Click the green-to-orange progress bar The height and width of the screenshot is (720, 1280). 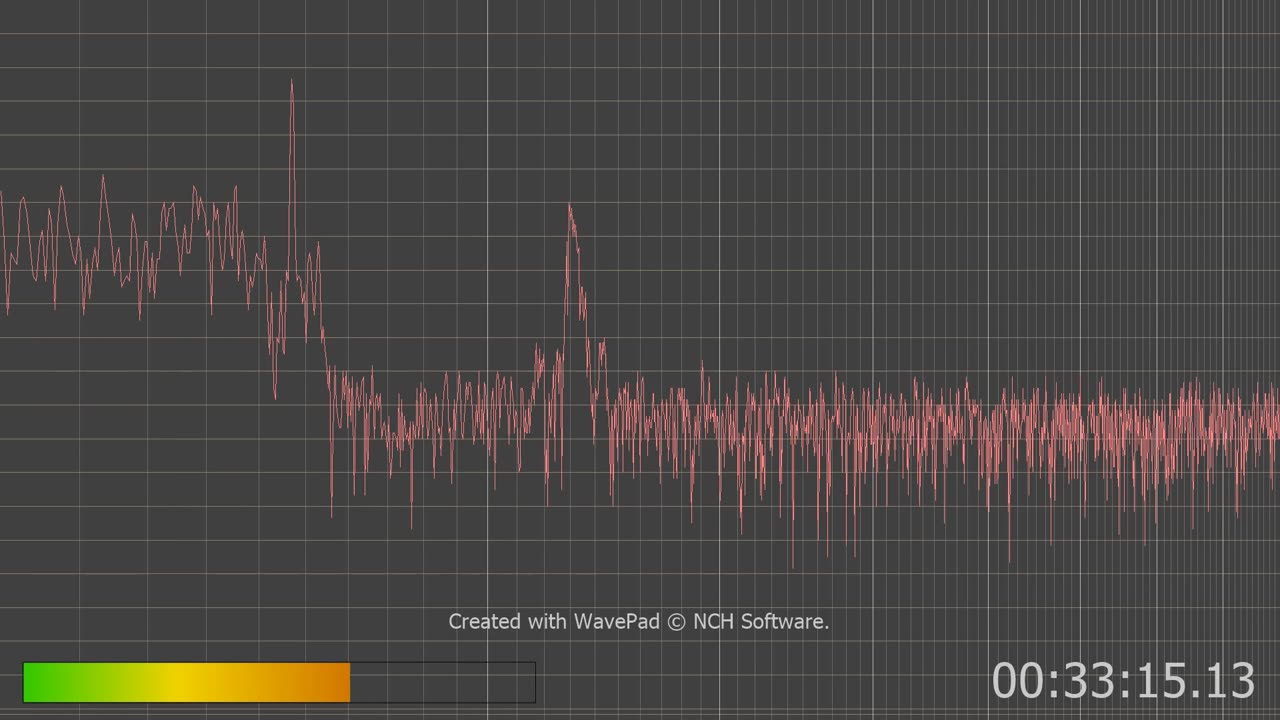tap(279, 682)
